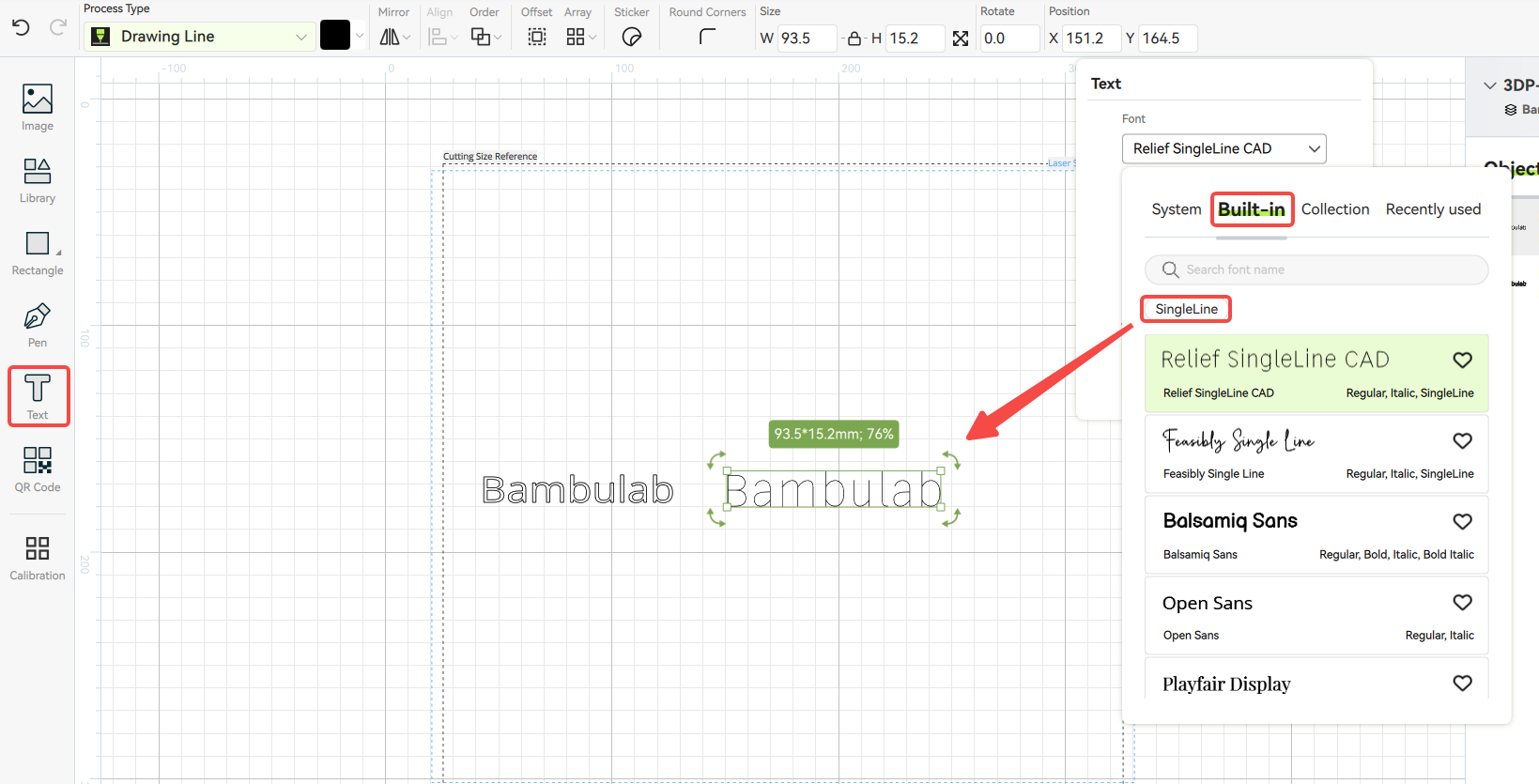This screenshot has width=1539, height=784.
Task: Click the Rotate angle field
Action: click(1009, 38)
